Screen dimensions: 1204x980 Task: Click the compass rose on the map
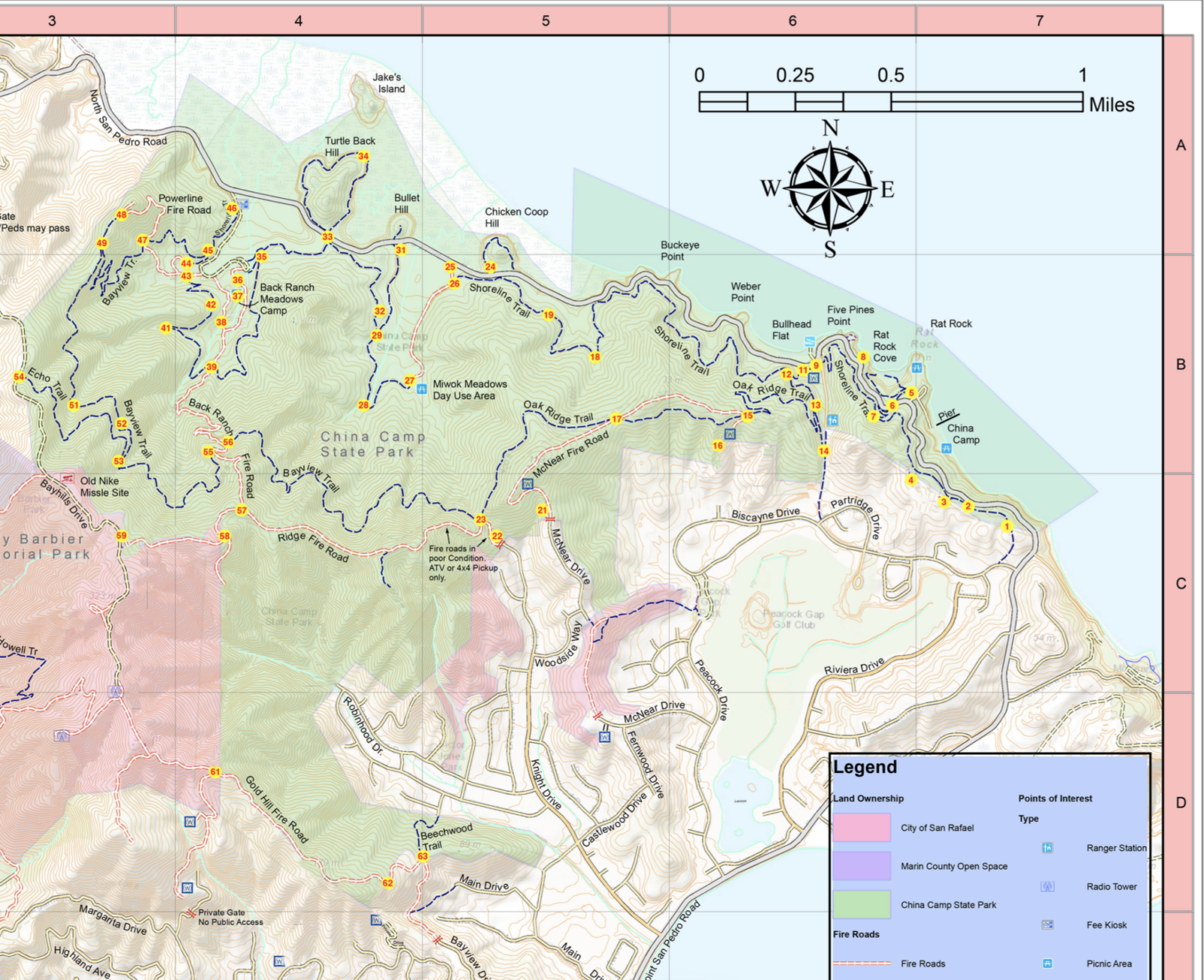click(829, 187)
